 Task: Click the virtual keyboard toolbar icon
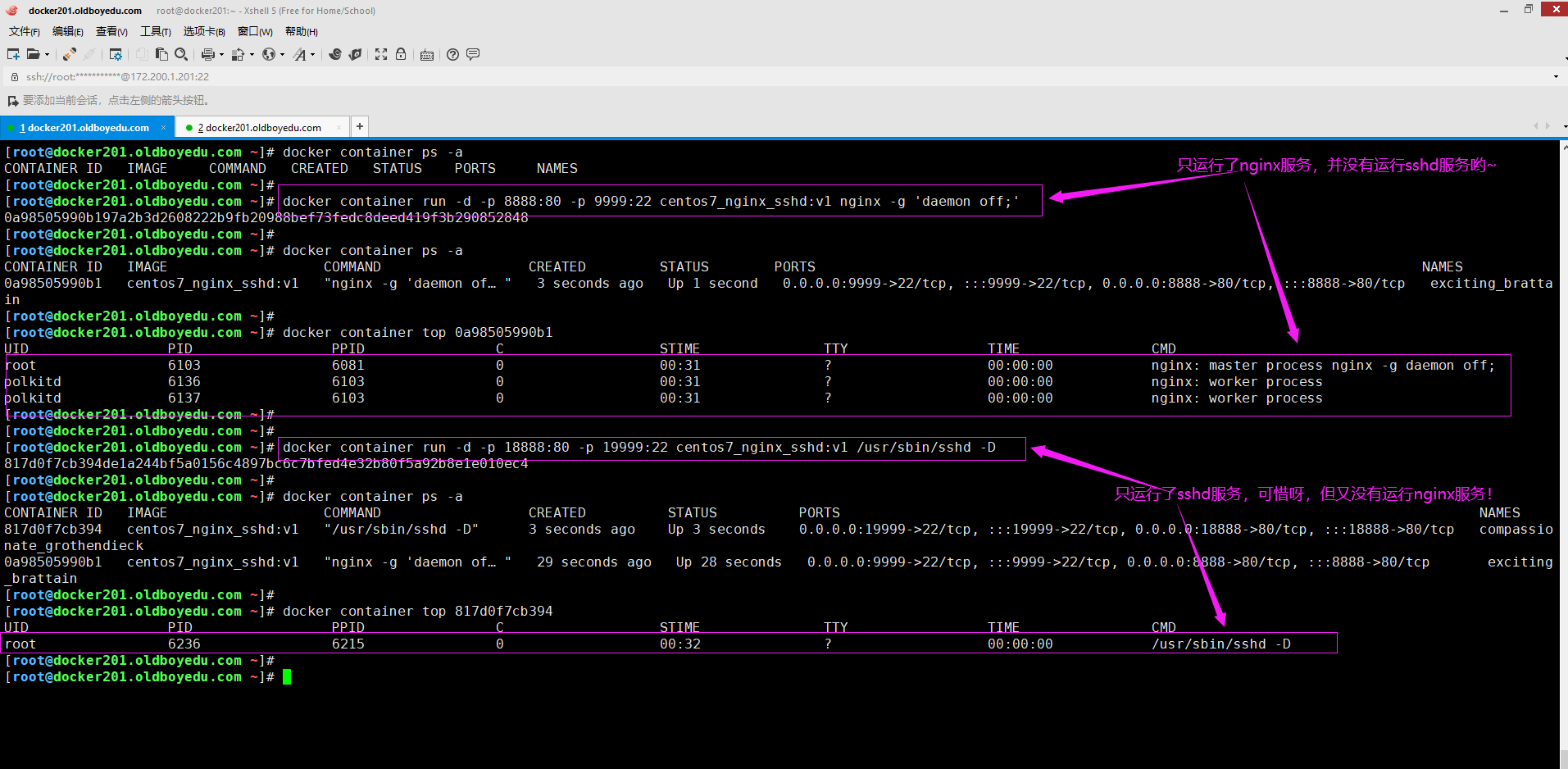coord(427,55)
